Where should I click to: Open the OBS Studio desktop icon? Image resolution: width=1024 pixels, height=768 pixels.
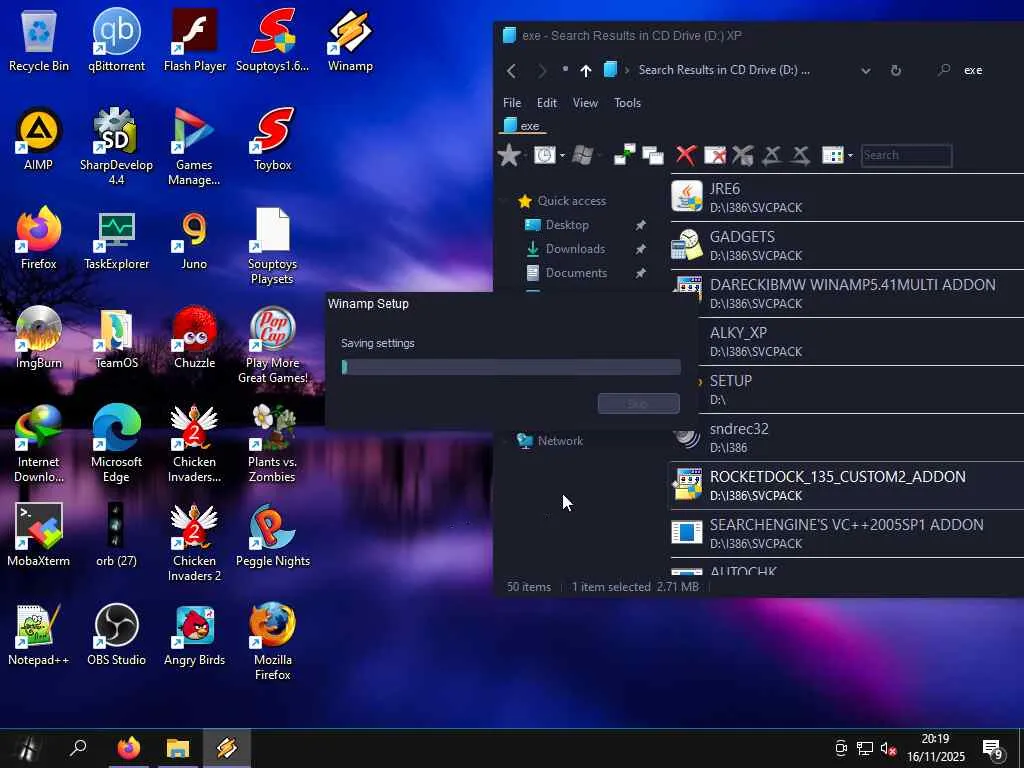pos(116,634)
